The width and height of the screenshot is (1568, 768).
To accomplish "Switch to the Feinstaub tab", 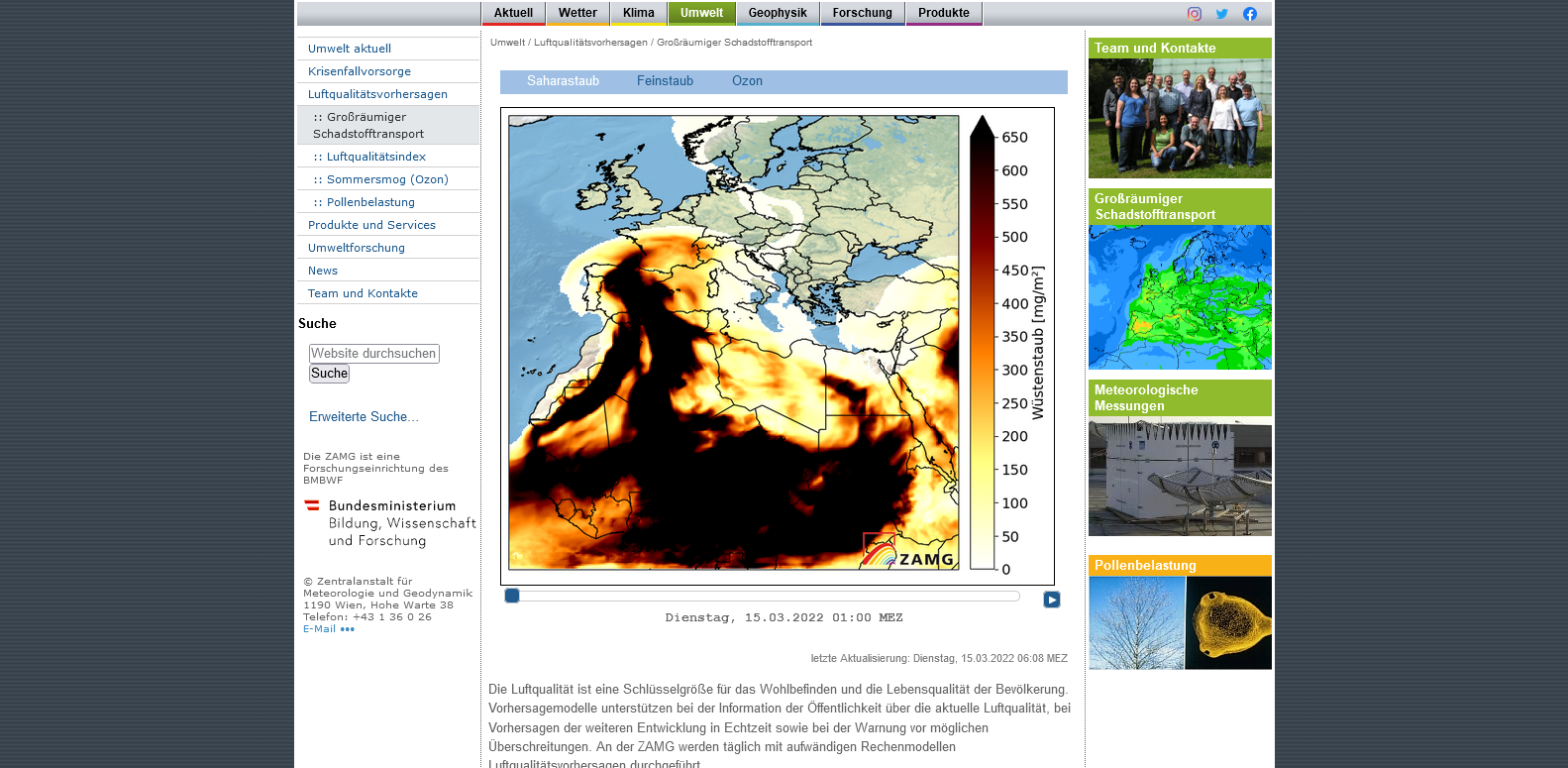I will pyautogui.click(x=665, y=81).
